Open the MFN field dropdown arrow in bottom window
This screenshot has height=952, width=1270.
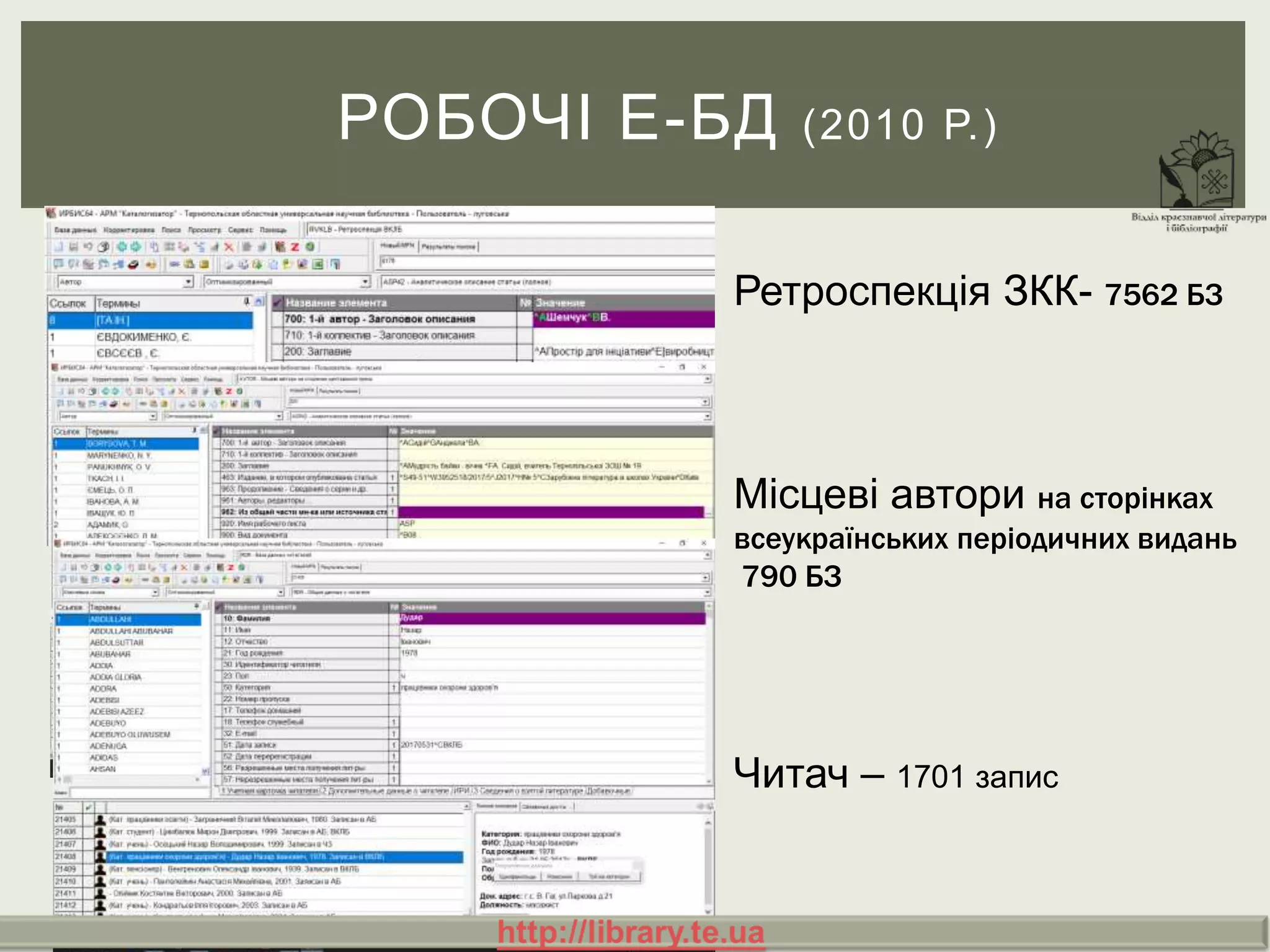(706, 578)
